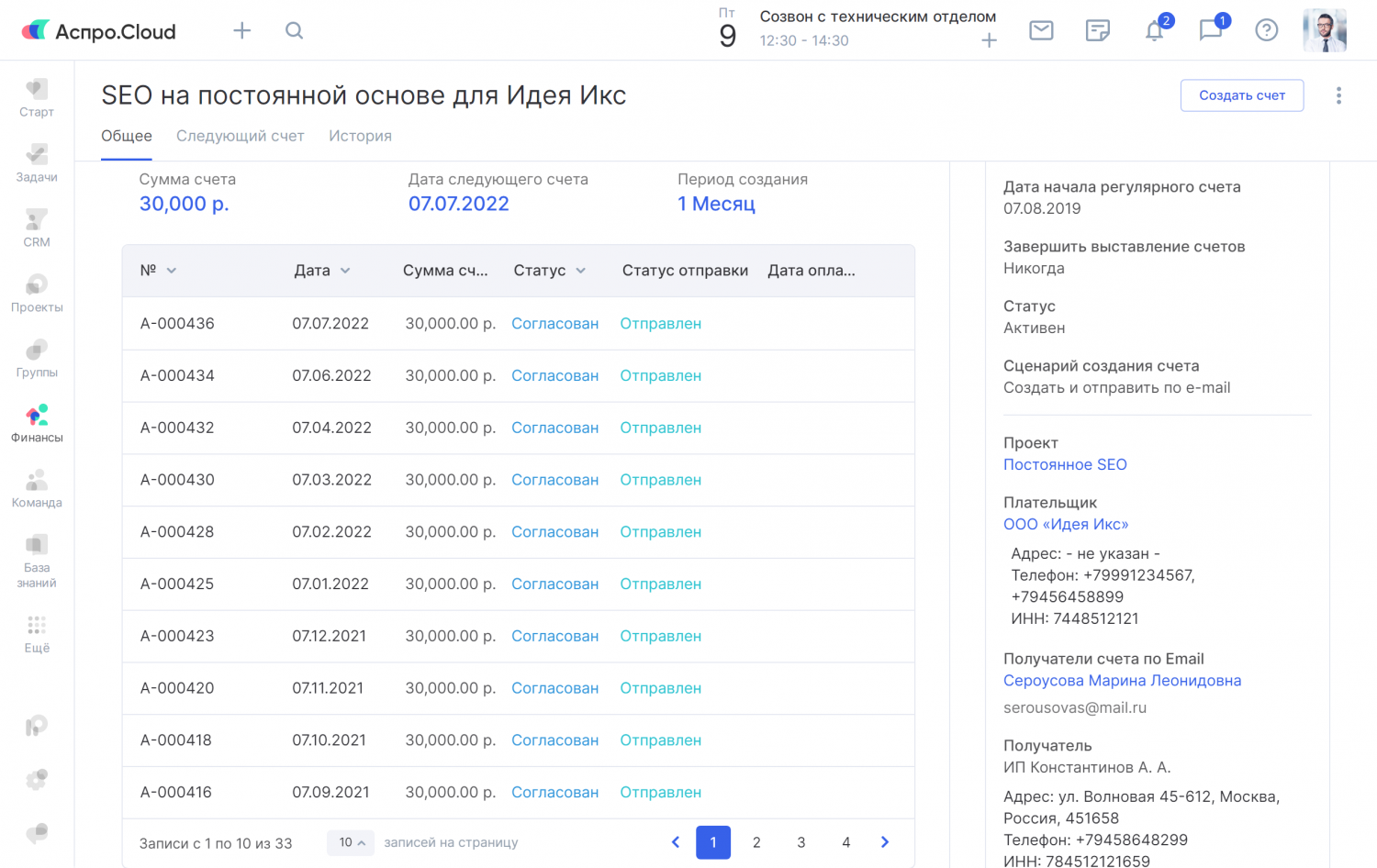Open the three-dot more options menu
Image resolution: width=1377 pixels, height=868 pixels.
(x=1338, y=95)
